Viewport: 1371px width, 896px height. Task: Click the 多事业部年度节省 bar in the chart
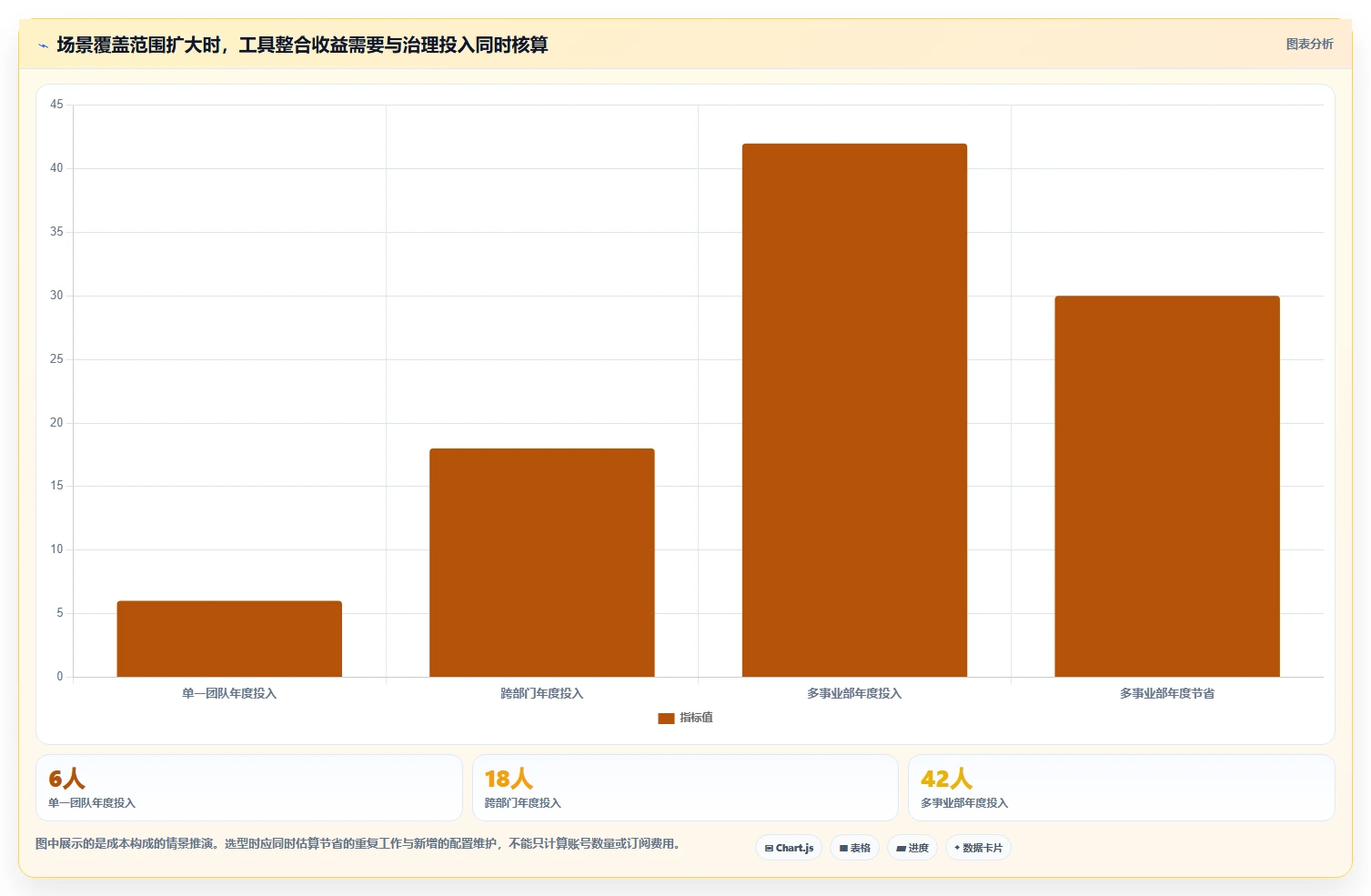tap(1167, 486)
